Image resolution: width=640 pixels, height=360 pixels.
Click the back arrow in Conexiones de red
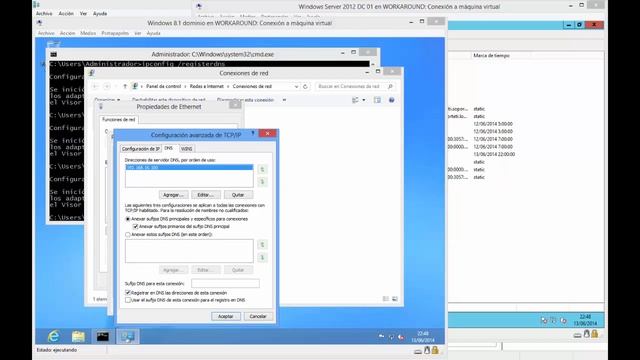96,87
